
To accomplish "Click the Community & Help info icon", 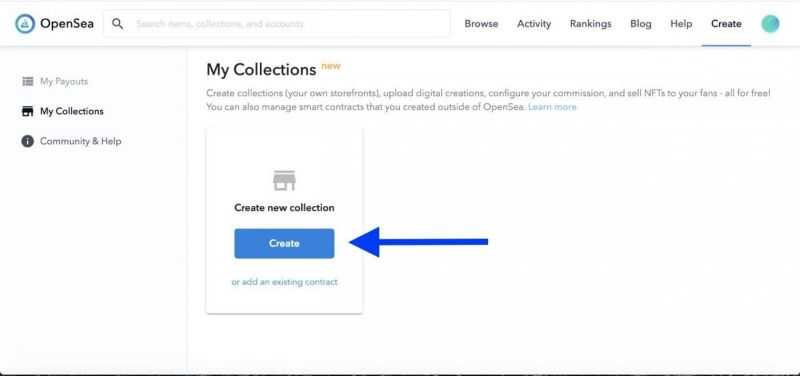I will point(28,141).
